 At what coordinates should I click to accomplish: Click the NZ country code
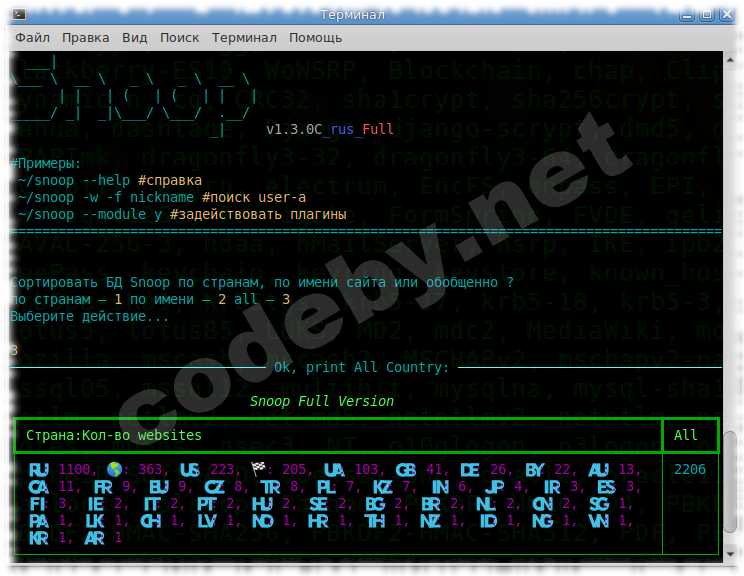coord(430,521)
